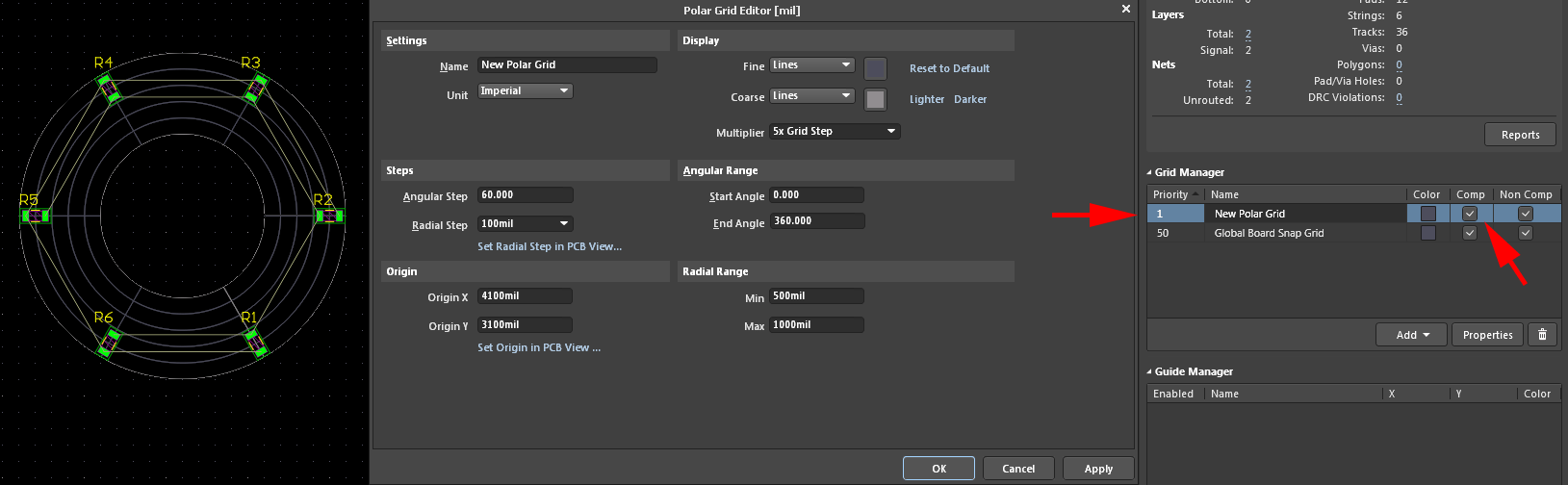Click the Lighter color link
This screenshot has height=485, width=1568.
[x=927, y=99]
